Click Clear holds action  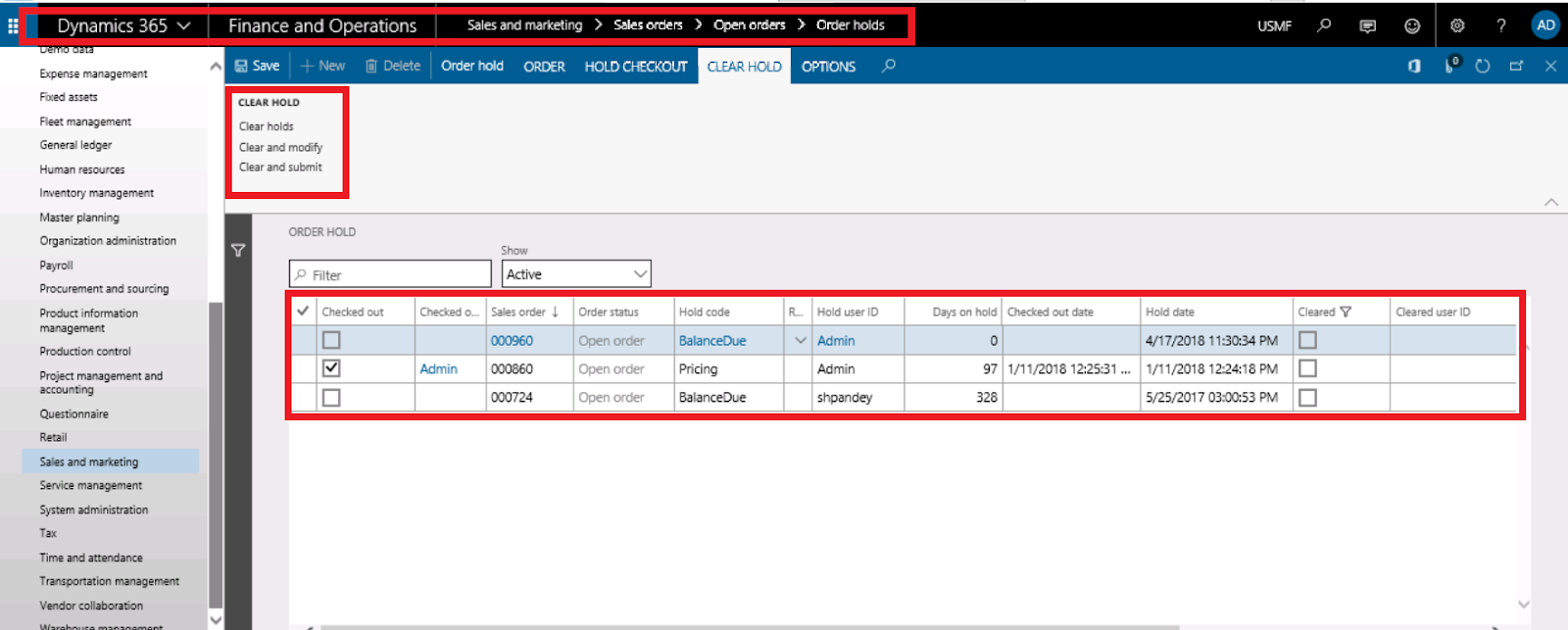tap(267, 126)
